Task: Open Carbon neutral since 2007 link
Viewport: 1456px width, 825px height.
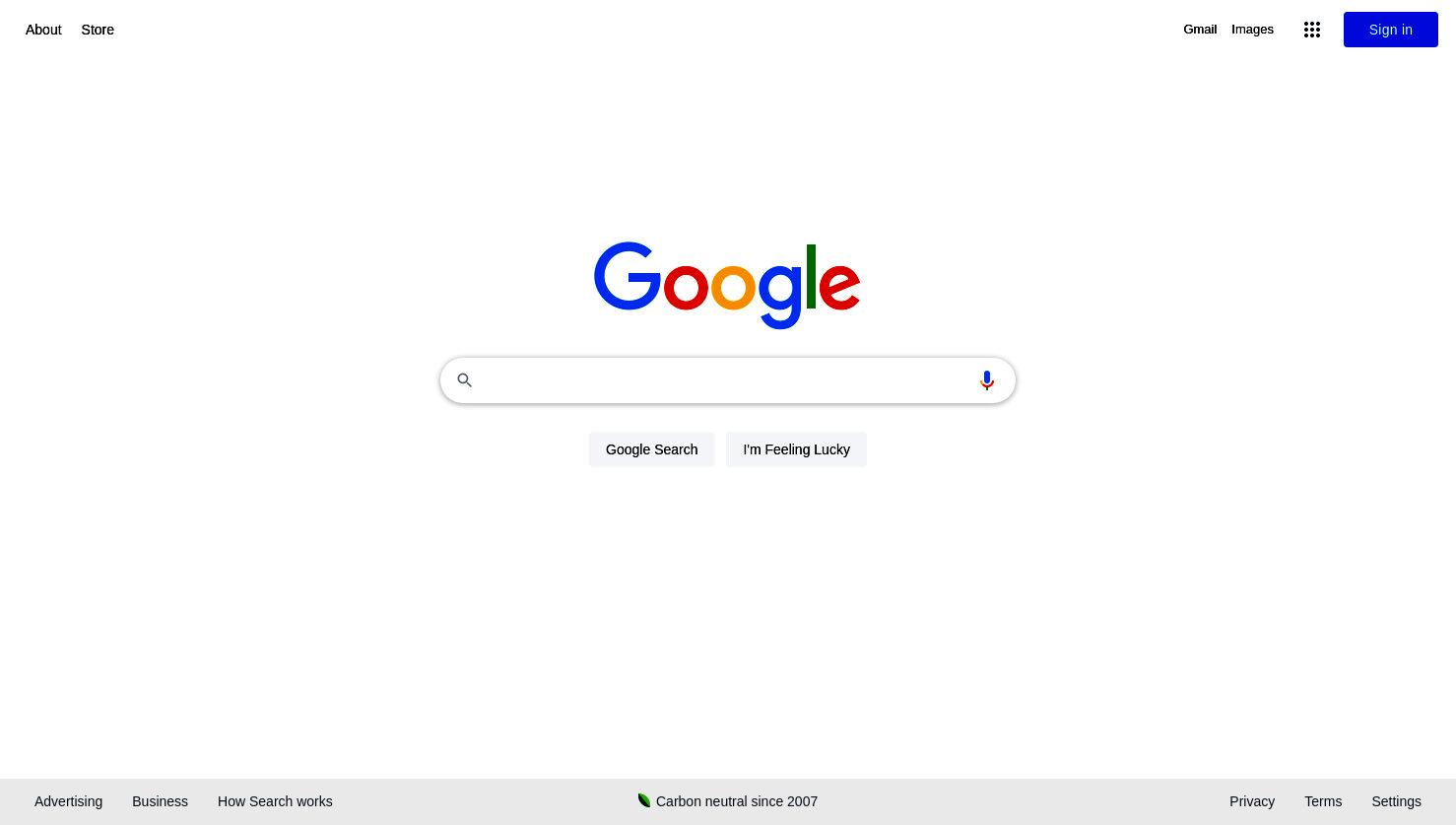Action: click(737, 801)
